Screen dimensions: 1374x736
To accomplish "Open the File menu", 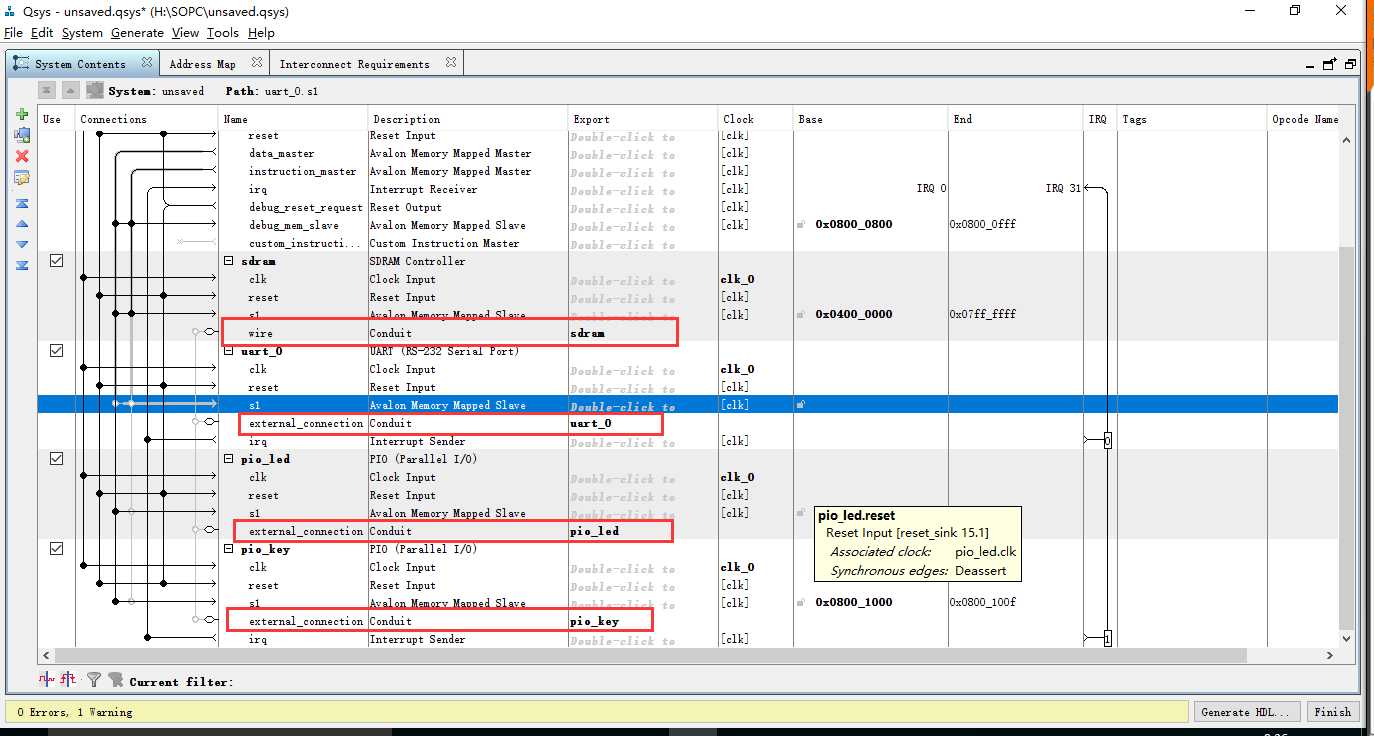I will pyautogui.click(x=13, y=33).
